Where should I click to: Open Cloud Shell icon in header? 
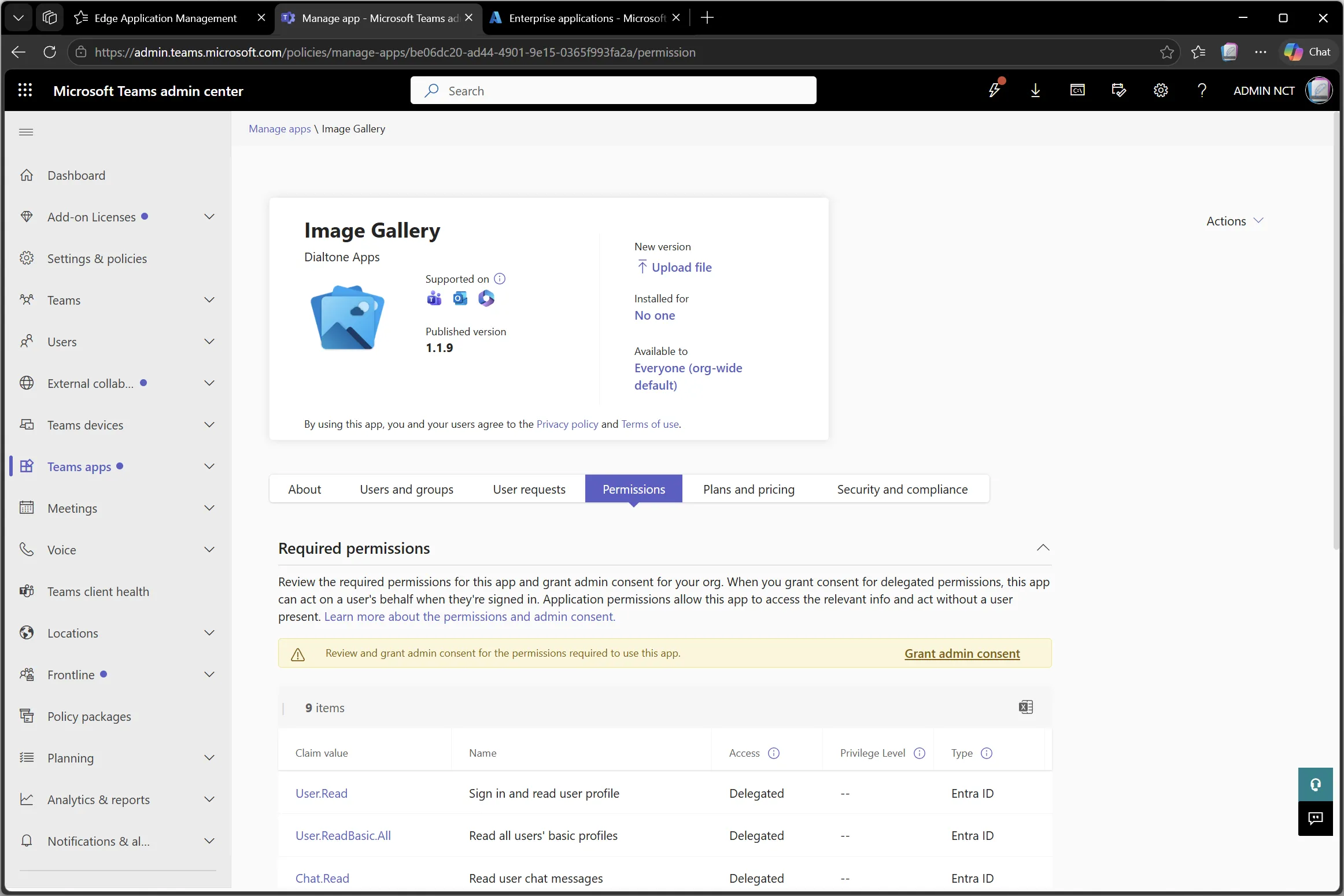point(1077,90)
